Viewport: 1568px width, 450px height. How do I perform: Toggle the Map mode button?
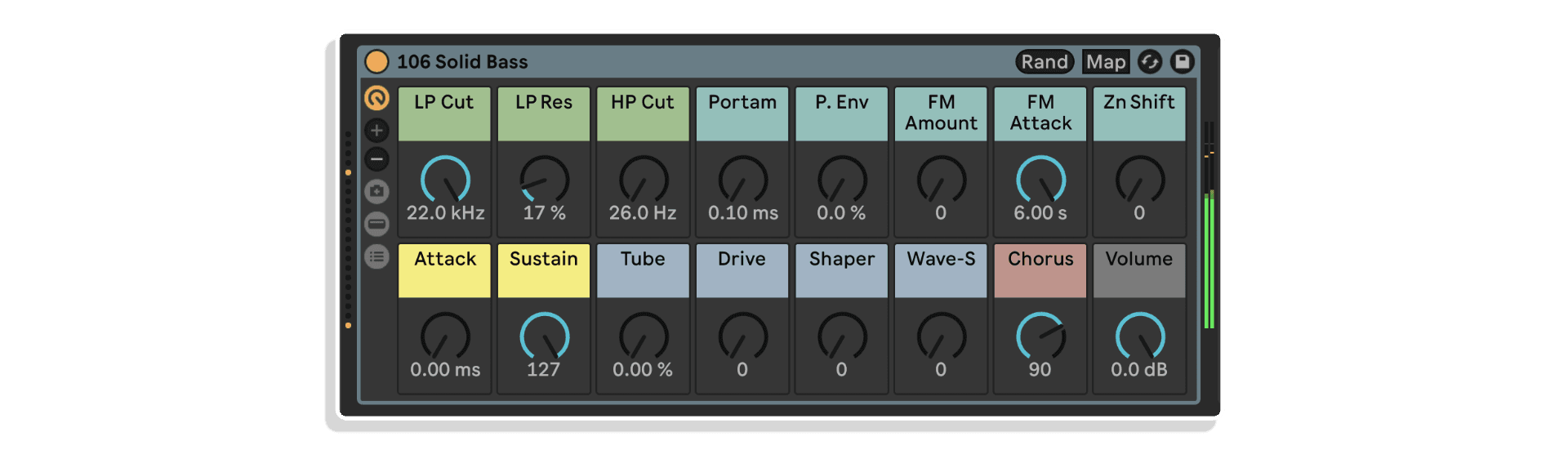[1106, 62]
